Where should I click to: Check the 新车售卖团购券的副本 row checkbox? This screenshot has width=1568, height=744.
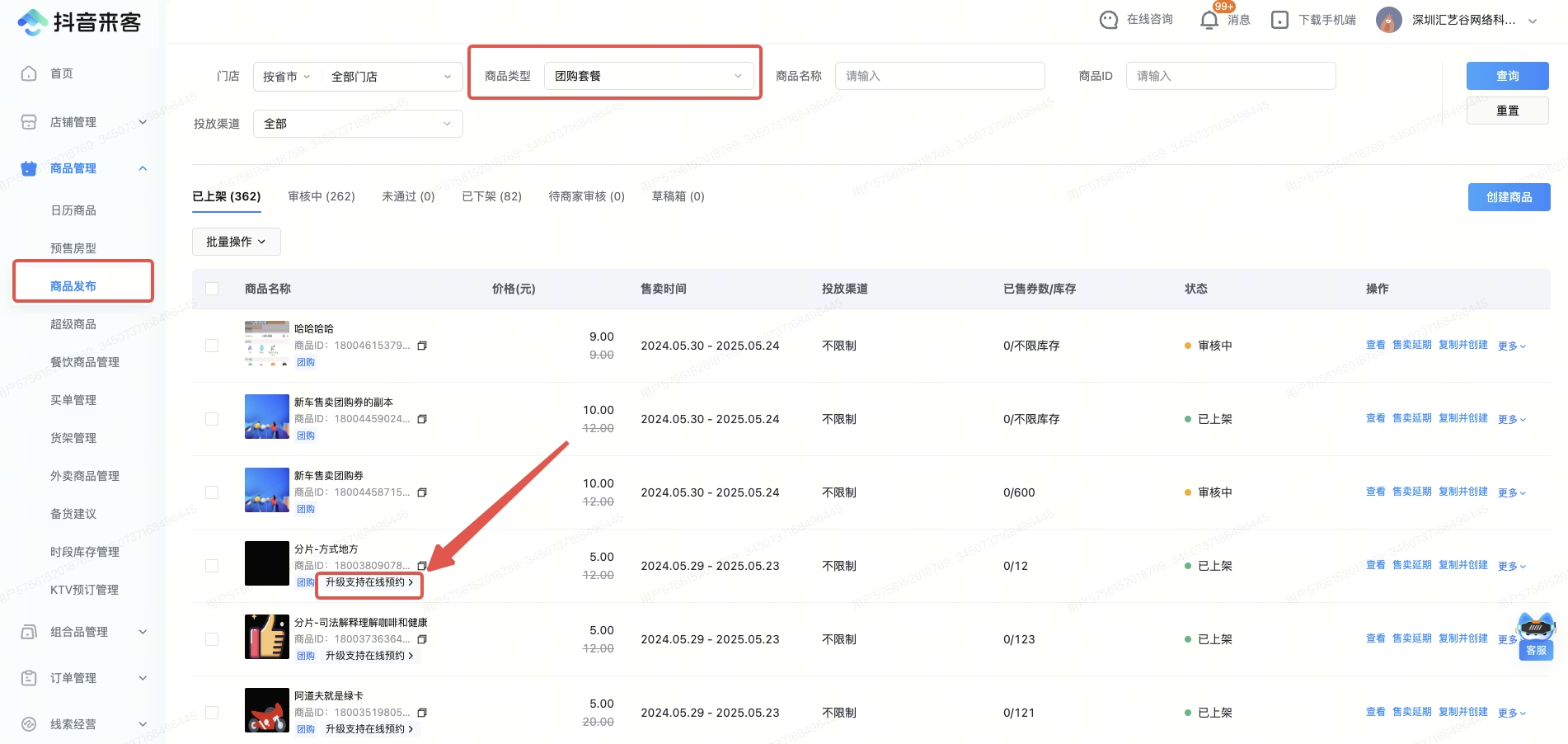(x=212, y=419)
